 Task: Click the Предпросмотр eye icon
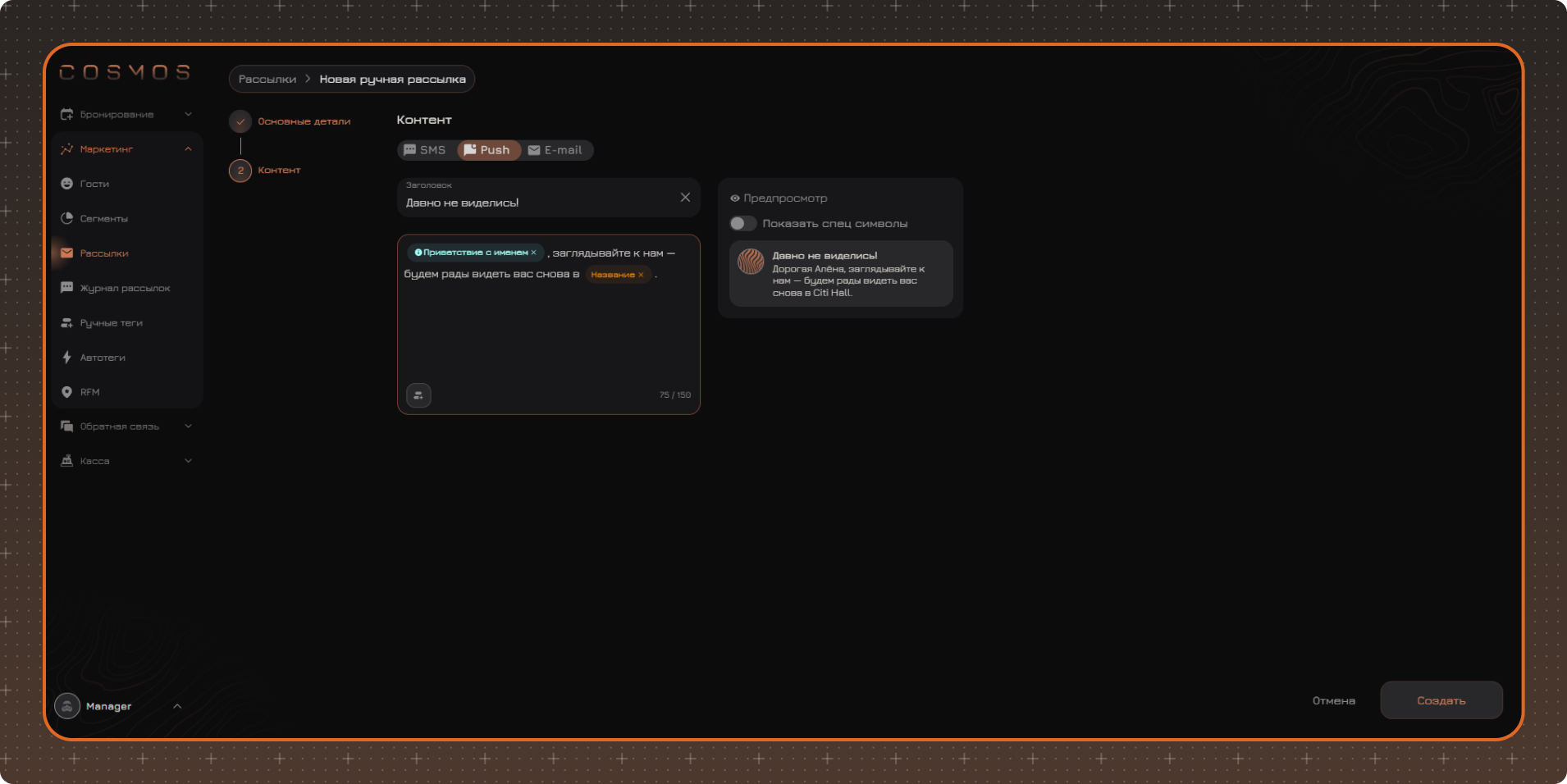pos(735,198)
